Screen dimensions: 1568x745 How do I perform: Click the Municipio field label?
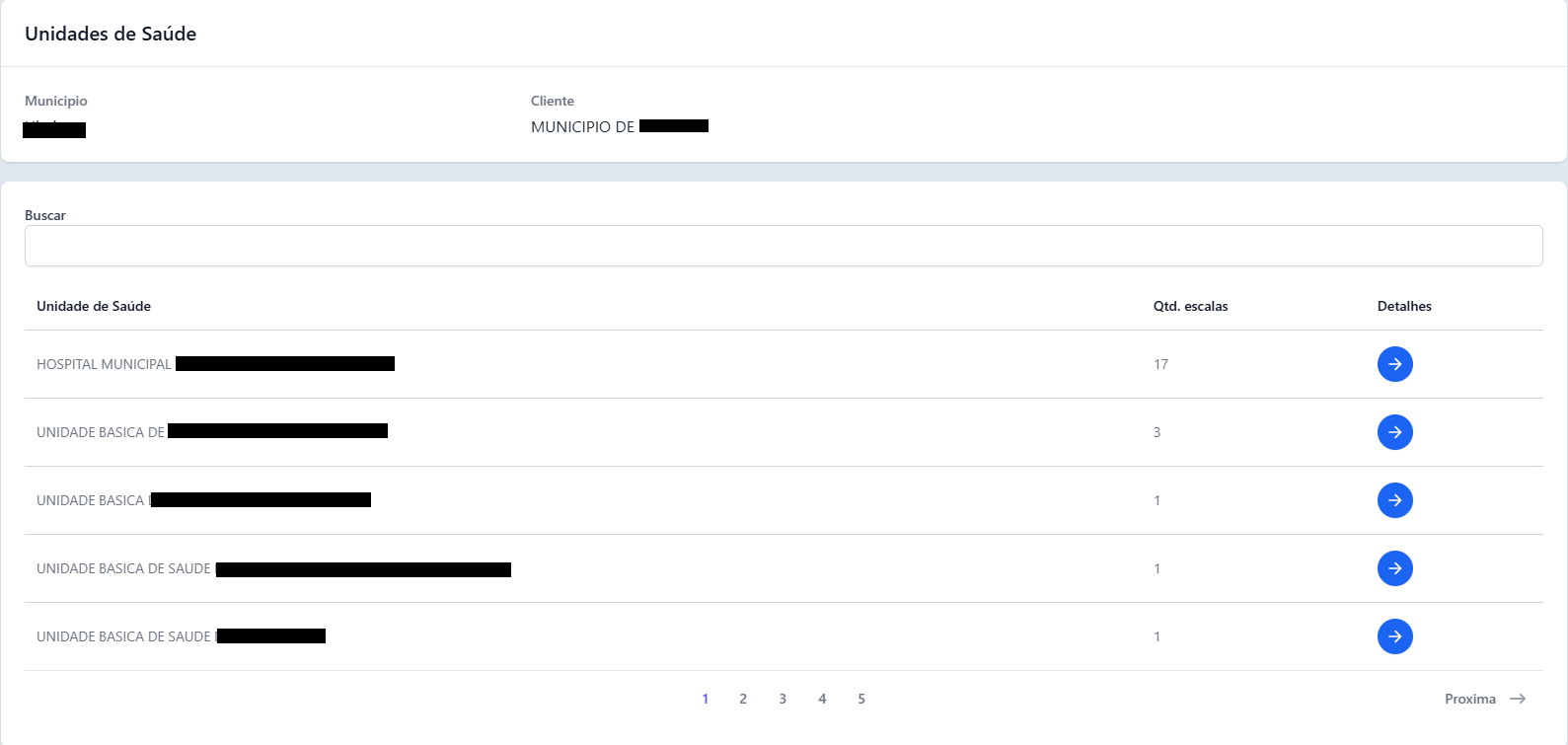coord(56,101)
